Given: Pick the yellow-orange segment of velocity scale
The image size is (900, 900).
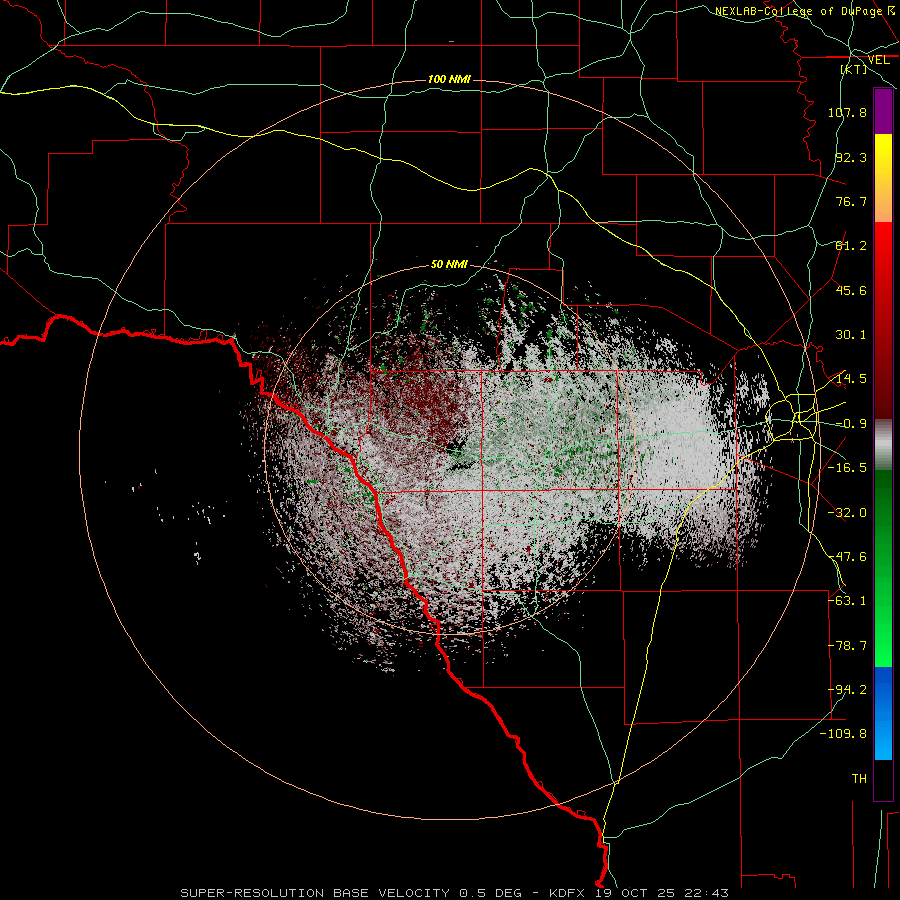Looking at the screenshot, I should [883, 178].
